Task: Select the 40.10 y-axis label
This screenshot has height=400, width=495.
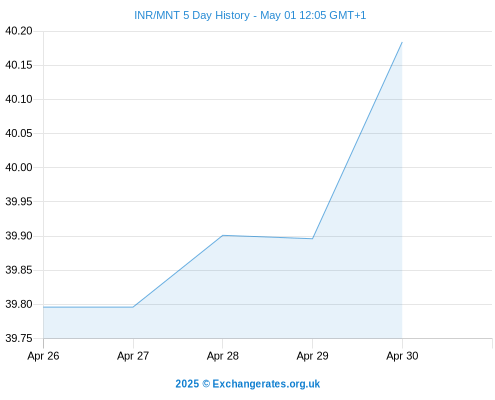Action: (x=19, y=99)
